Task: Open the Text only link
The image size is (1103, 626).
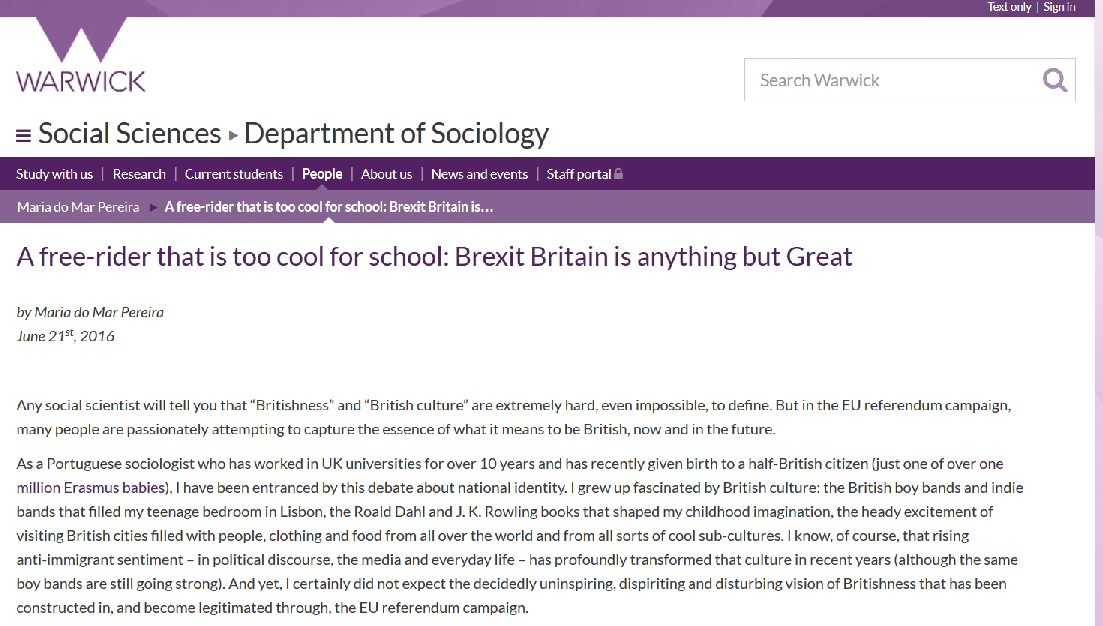Action: click(1009, 7)
